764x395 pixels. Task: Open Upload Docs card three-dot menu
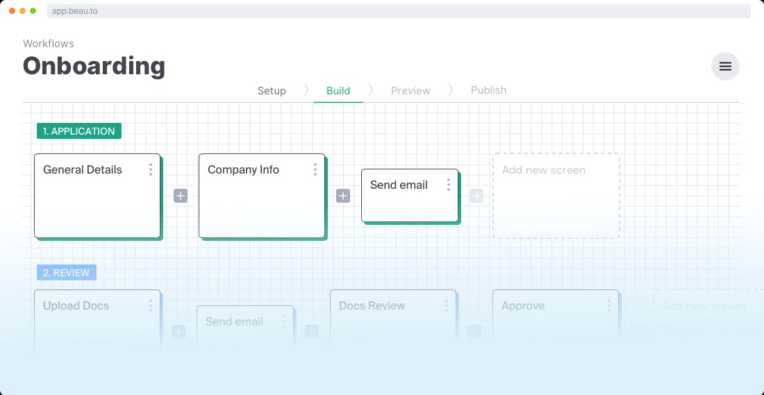point(151,305)
